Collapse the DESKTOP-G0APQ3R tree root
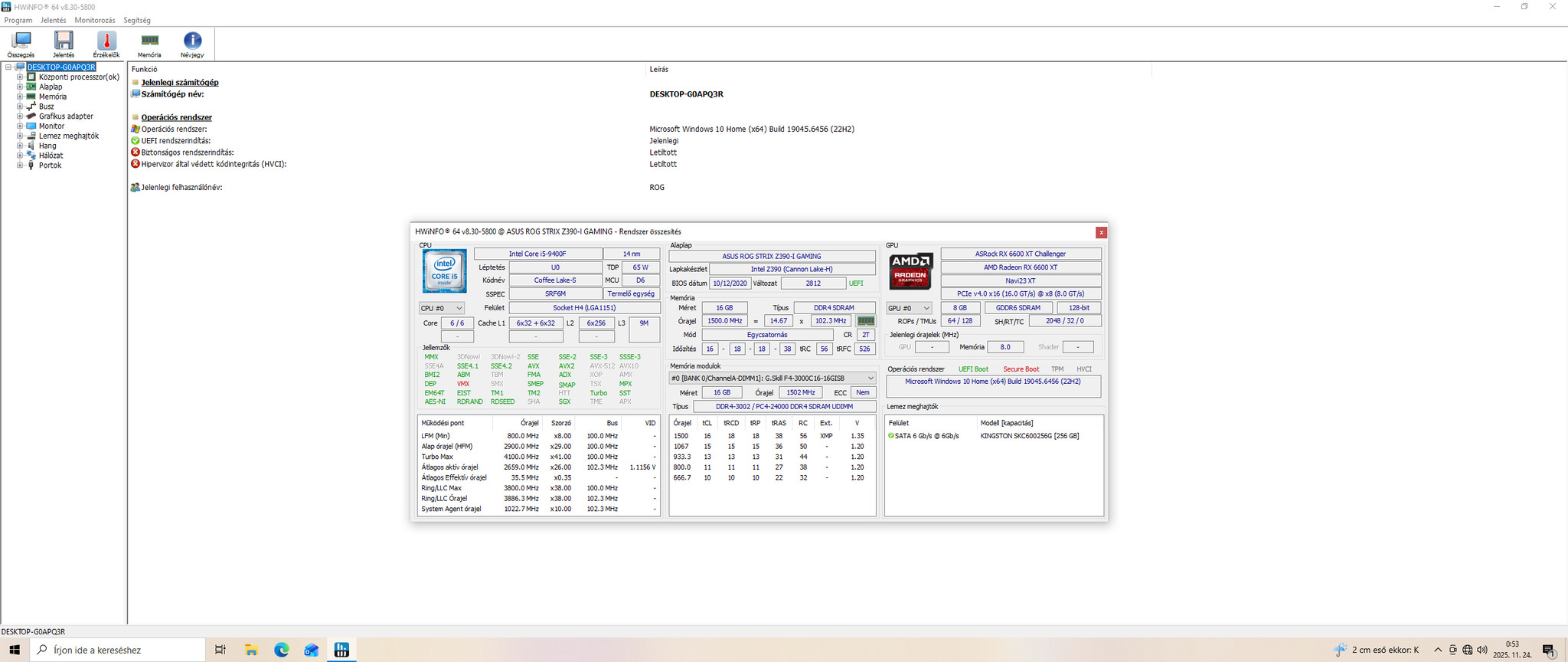Viewport: 1568px width, 662px height. pos(8,67)
